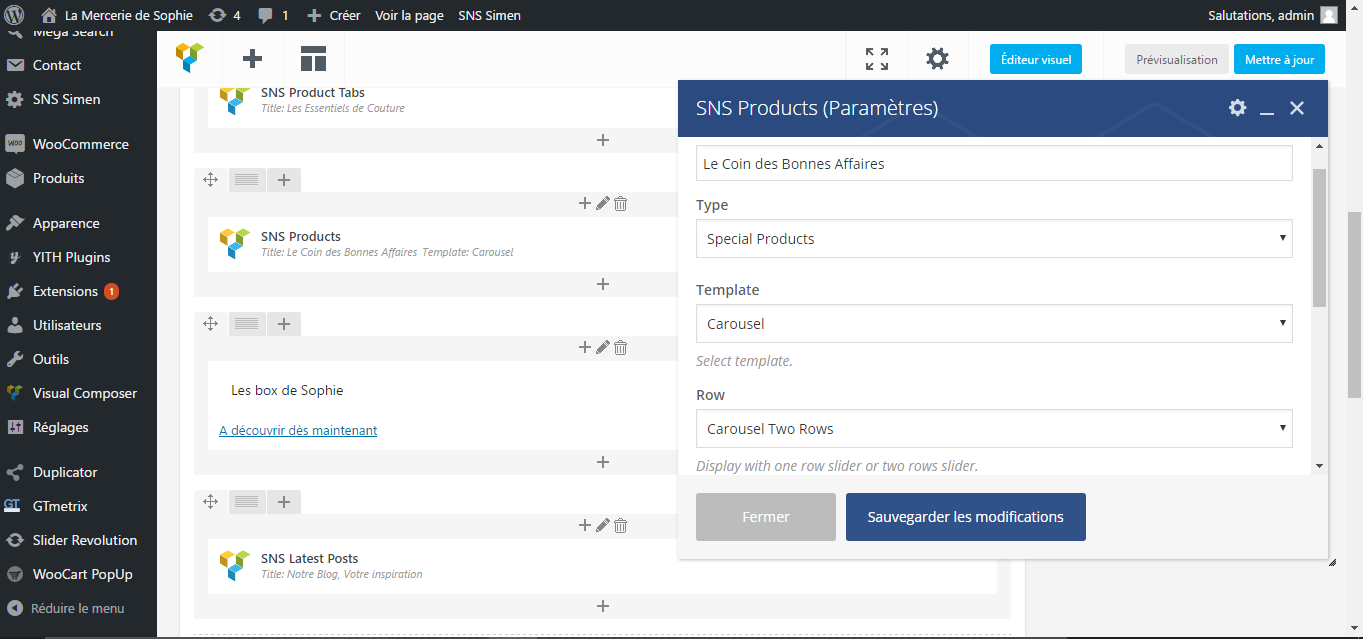
Task: Click the Mettre à jour button
Action: [1279, 59]
